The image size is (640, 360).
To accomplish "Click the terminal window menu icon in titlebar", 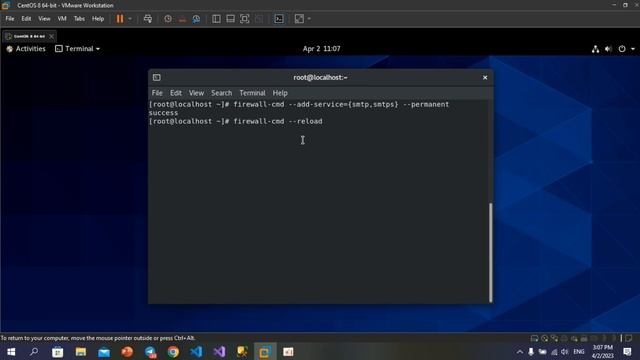I will (x=157, y=78).
